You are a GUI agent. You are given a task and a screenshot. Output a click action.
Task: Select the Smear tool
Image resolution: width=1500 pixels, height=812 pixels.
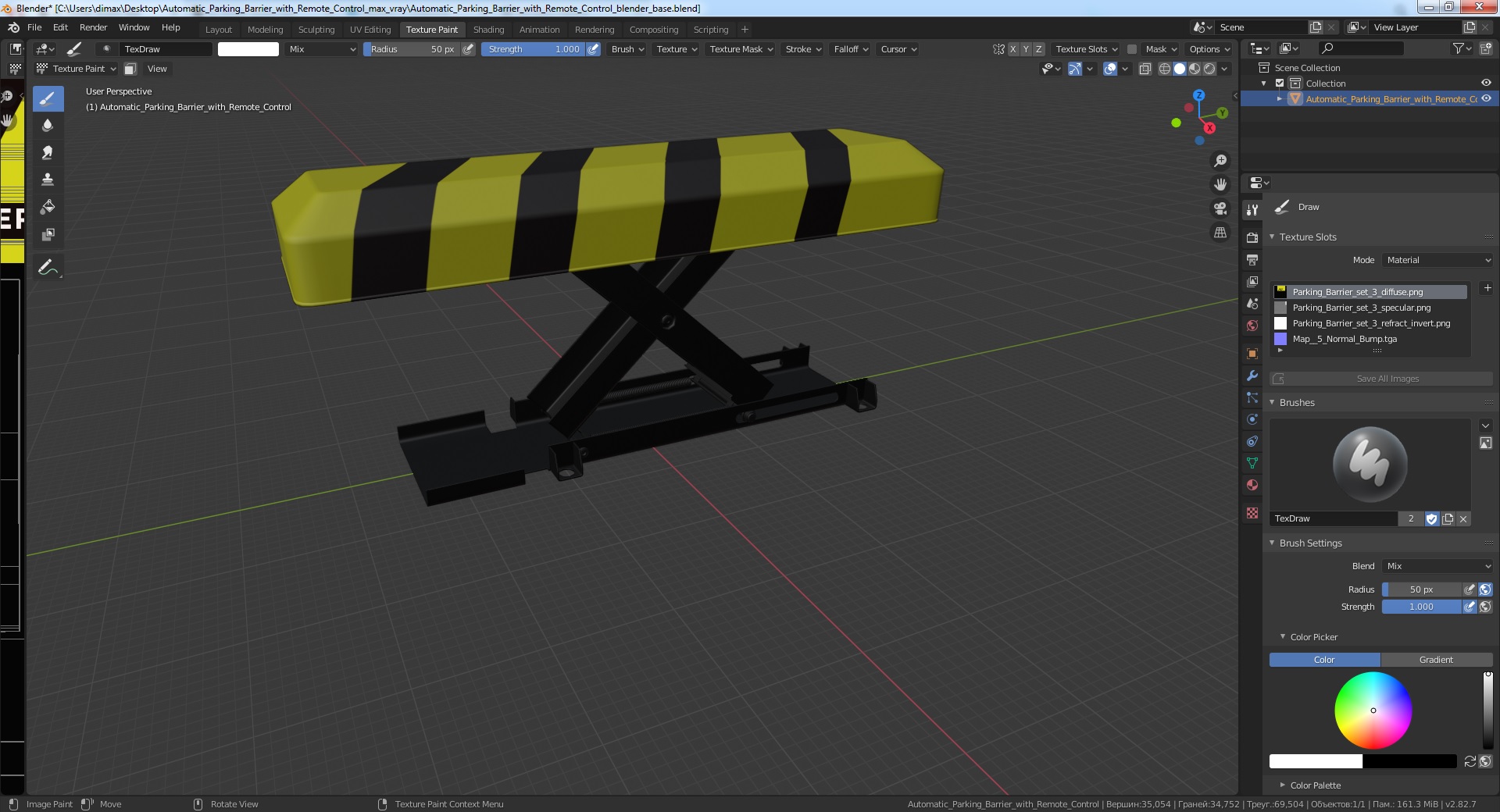coord(48,153)
